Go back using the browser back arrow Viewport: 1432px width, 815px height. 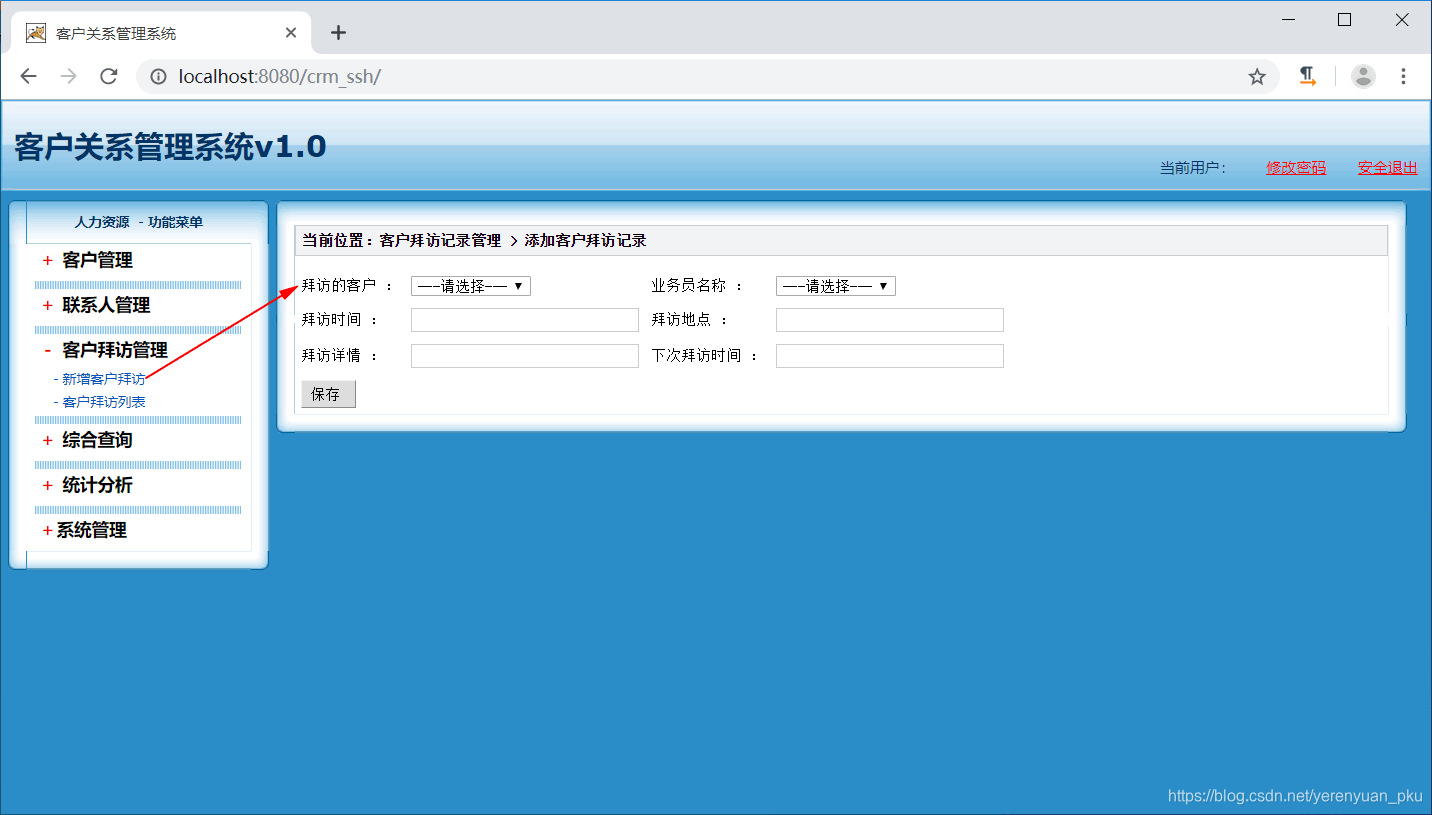coord(28,77)
